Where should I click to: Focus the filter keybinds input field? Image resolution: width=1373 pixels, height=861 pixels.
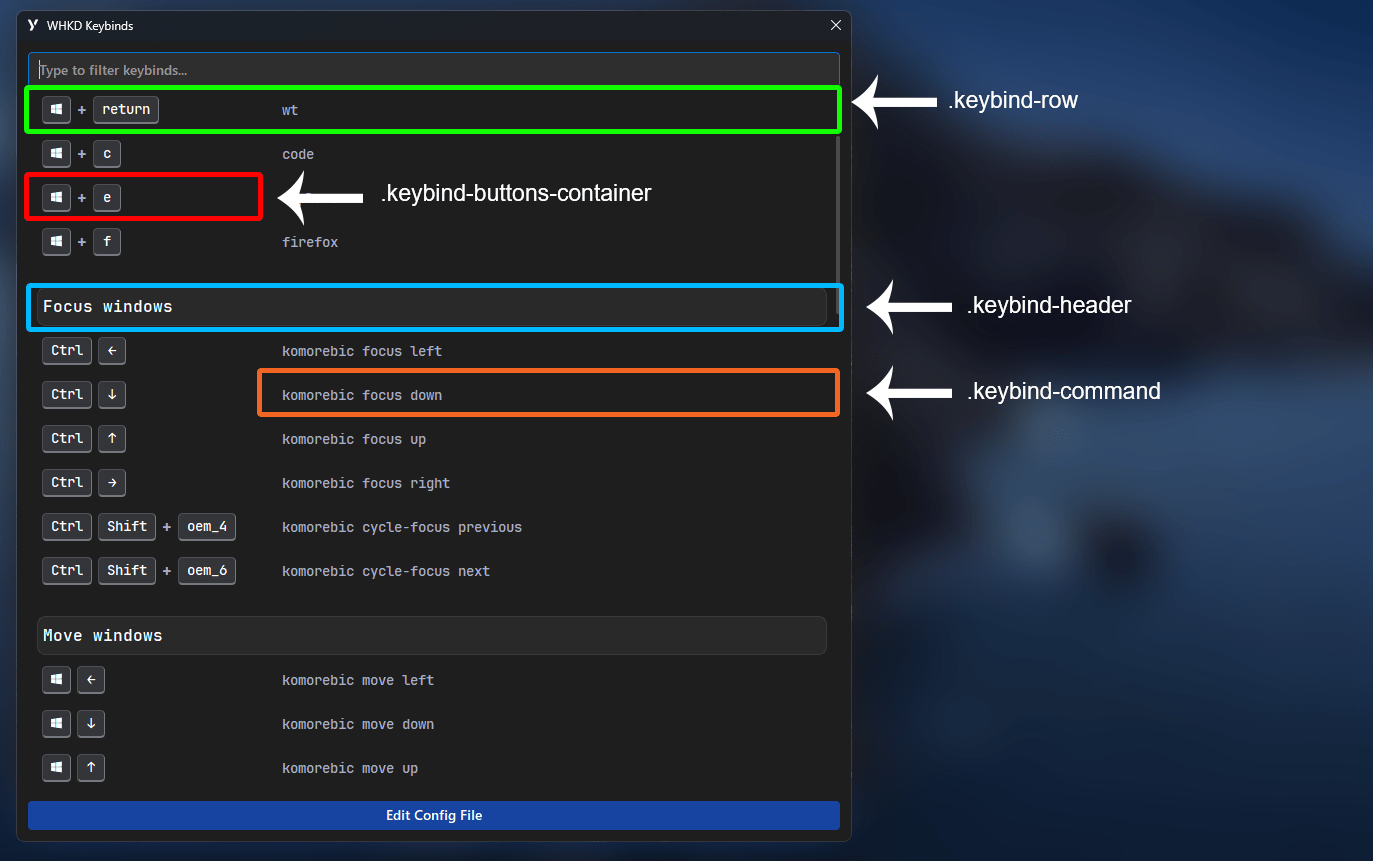click(x=433, y=70)
